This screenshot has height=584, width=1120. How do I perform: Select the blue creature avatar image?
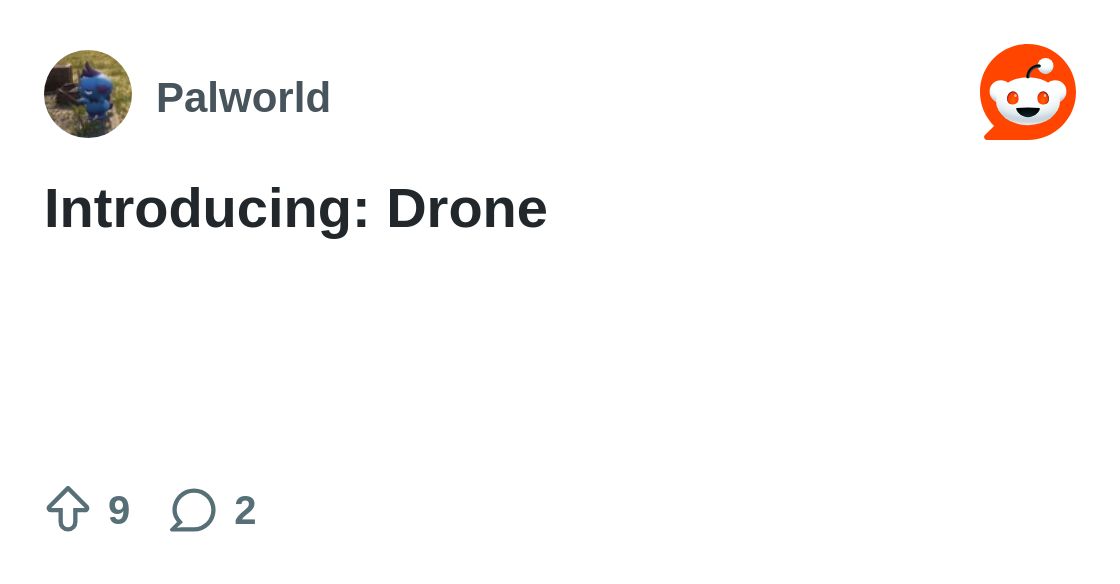point(88,94)
